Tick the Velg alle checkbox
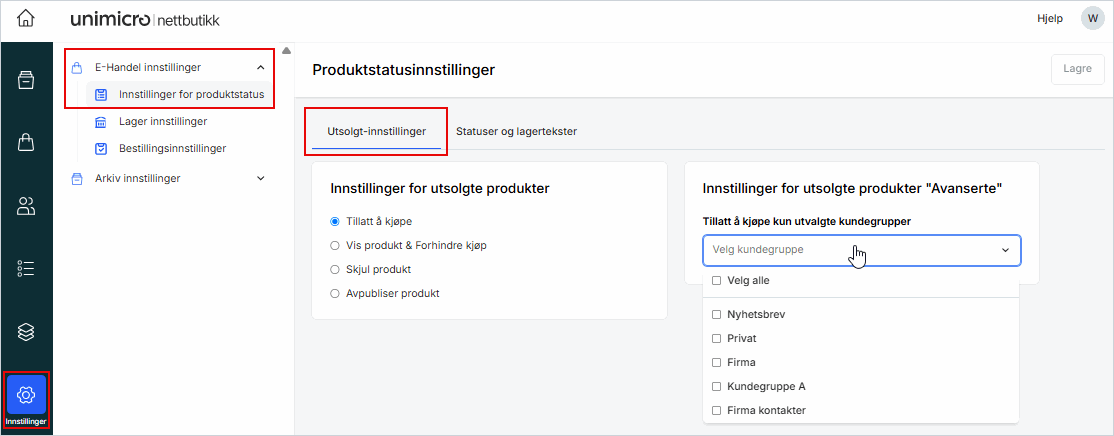The image size is (1114, 436). point(716,281)
